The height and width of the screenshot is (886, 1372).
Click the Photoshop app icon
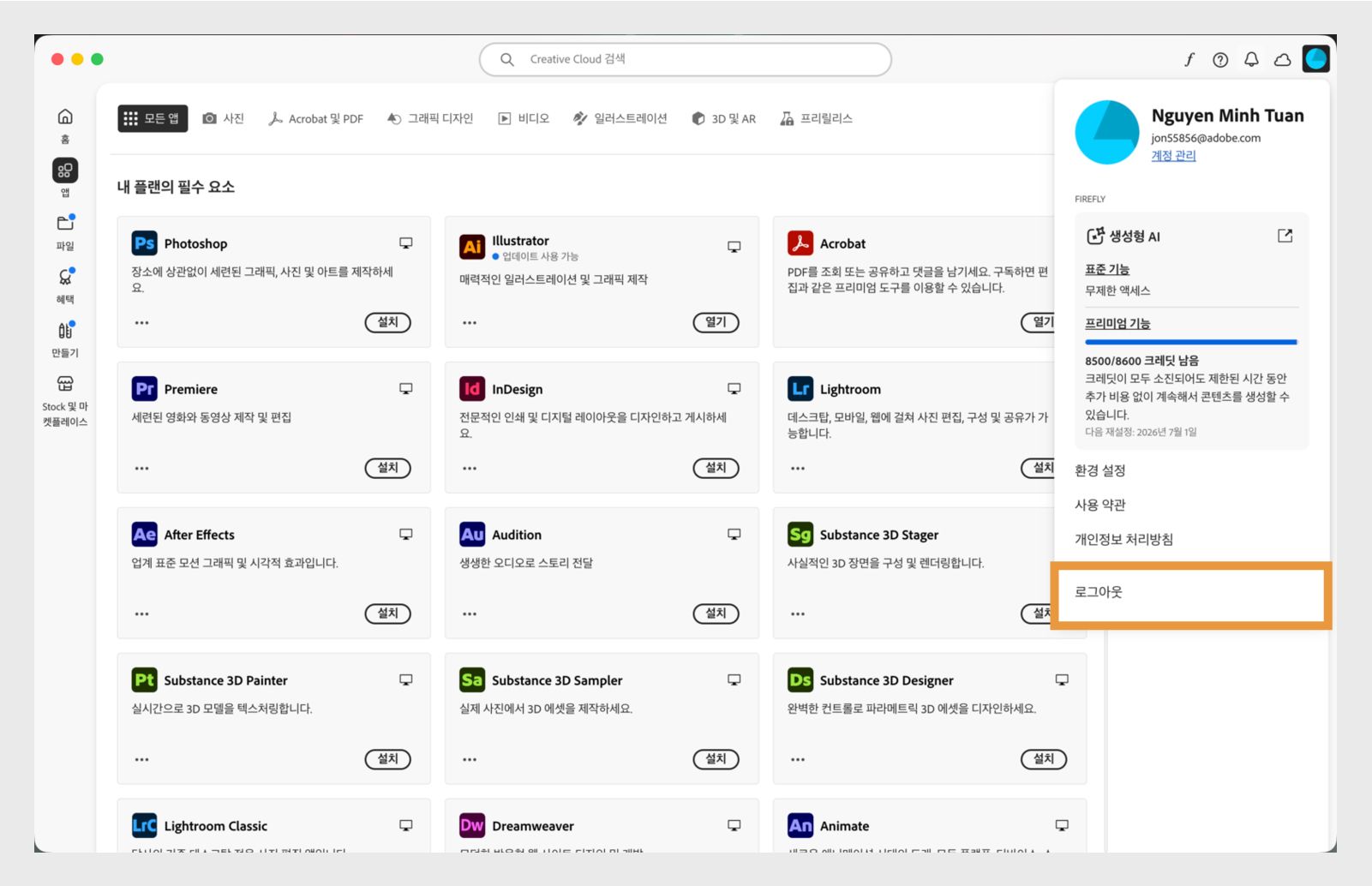pos(144,243)
